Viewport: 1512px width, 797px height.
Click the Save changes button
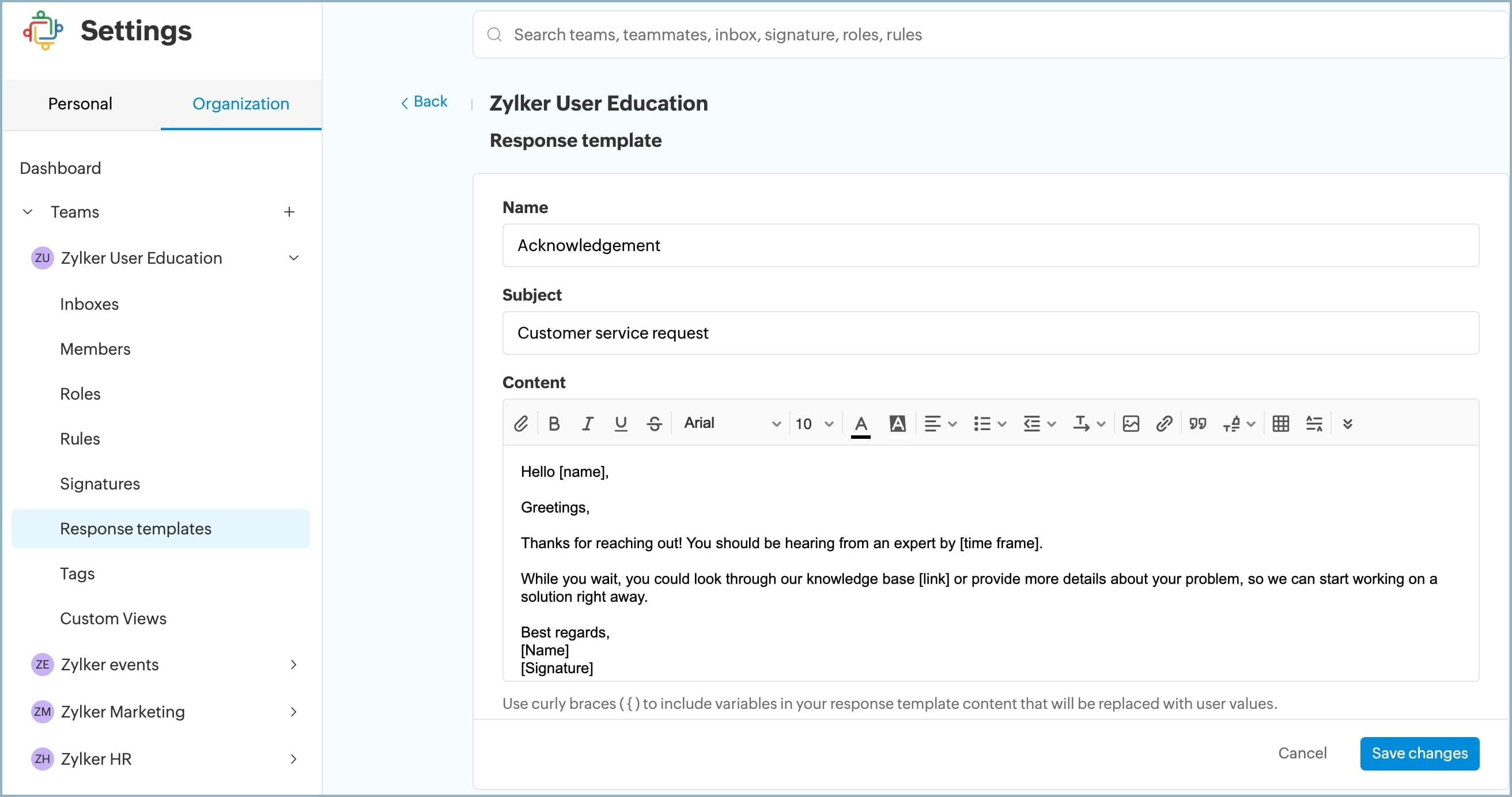(1419, 753)
